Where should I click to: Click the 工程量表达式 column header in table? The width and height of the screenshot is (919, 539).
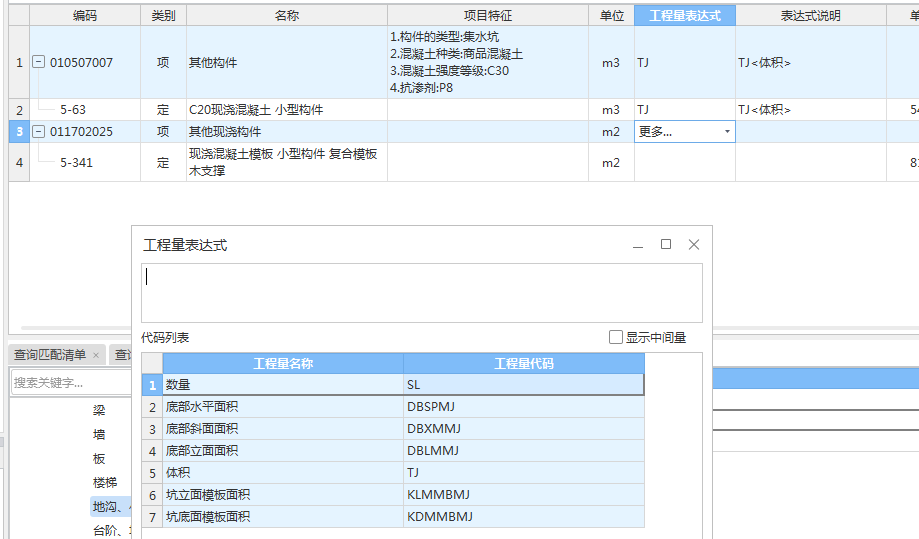pos(685,15)
